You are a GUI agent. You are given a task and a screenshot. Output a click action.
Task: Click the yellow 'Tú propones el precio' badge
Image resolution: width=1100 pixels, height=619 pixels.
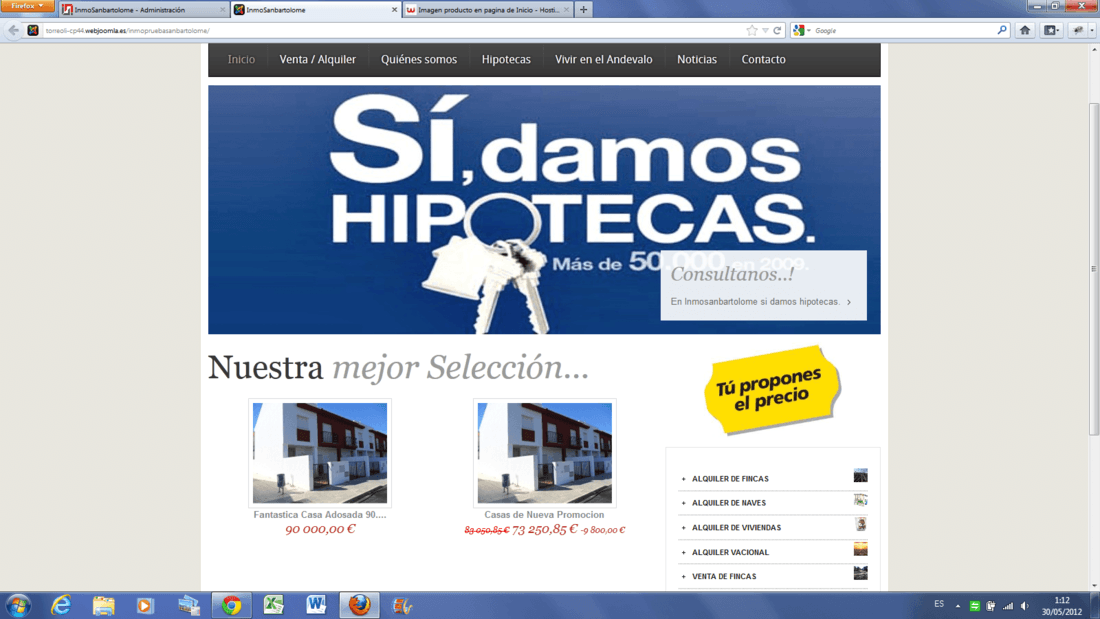772,390
